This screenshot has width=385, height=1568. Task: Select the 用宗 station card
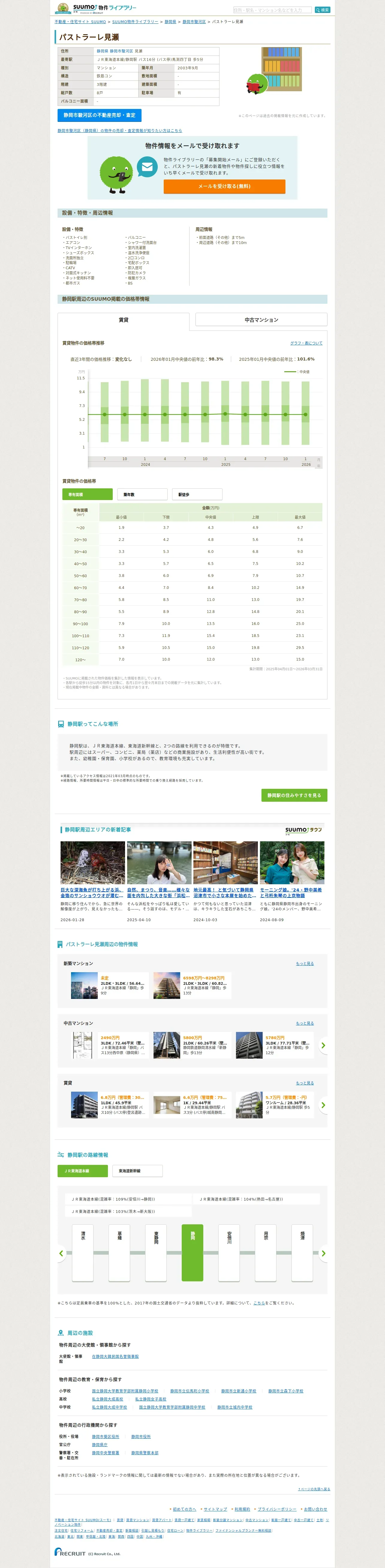point(266,1253)
